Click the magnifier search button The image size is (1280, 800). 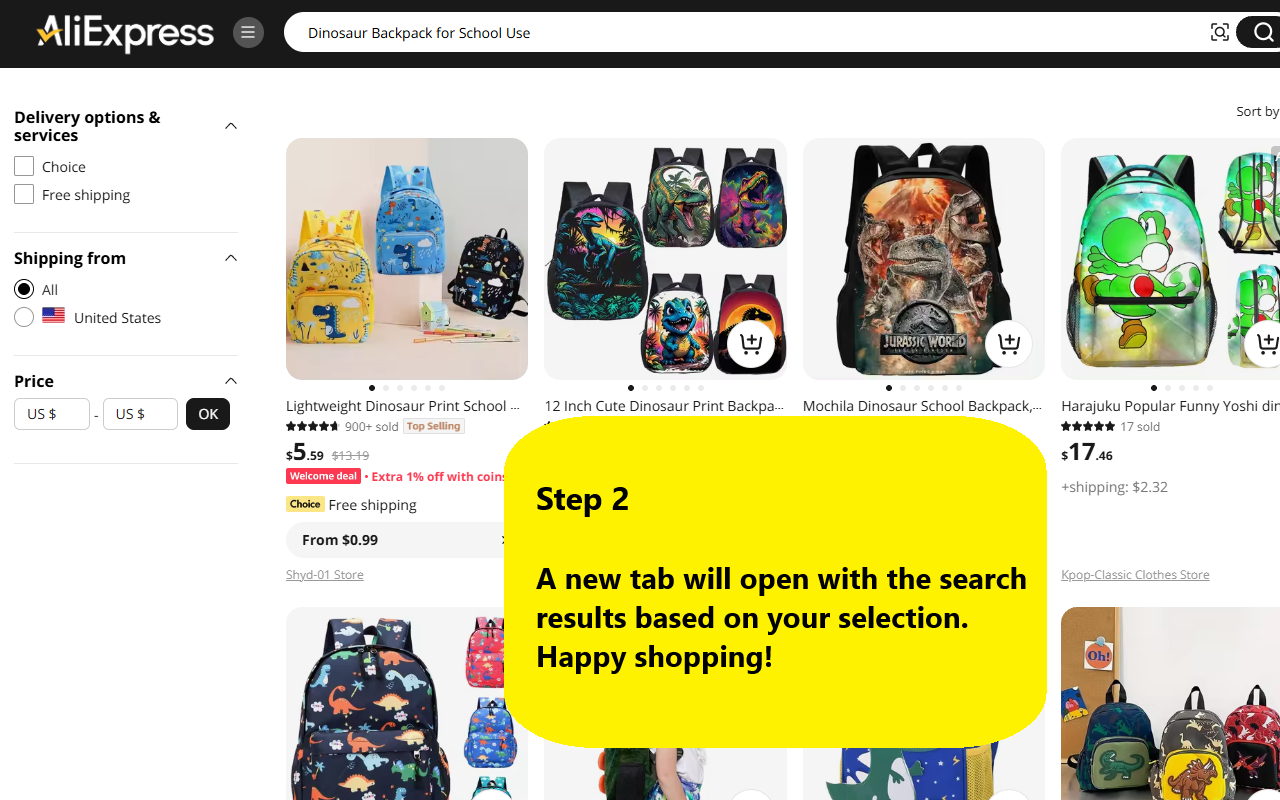(x=1263, y=32)
